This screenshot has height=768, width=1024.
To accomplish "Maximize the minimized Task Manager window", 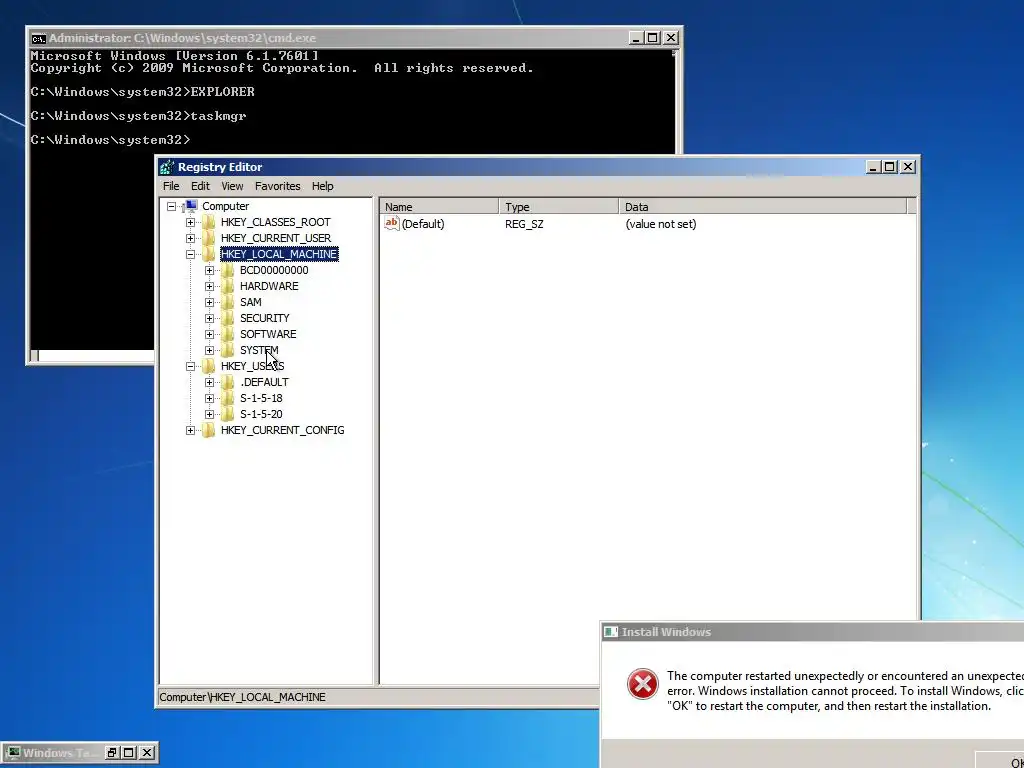I will point(129,753).
